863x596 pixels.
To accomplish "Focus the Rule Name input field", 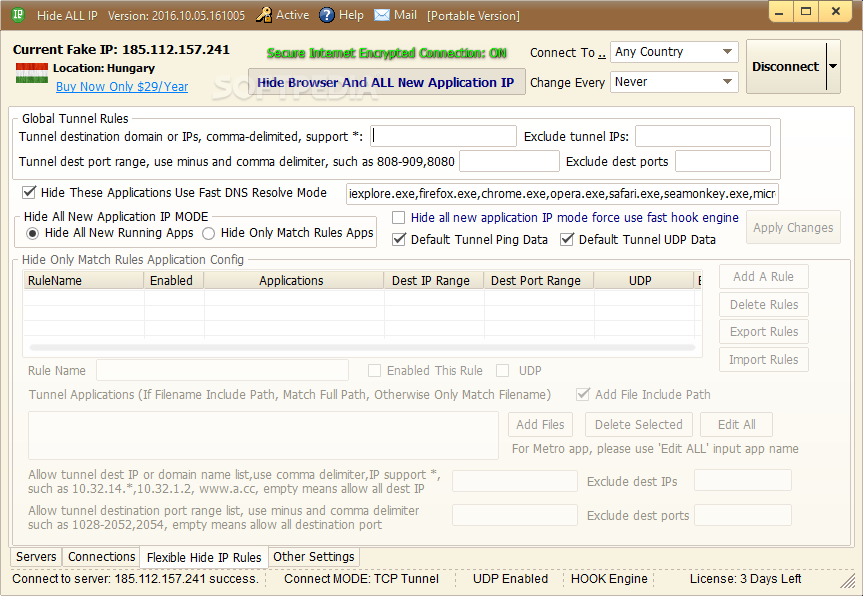I will tap(222, 370).
